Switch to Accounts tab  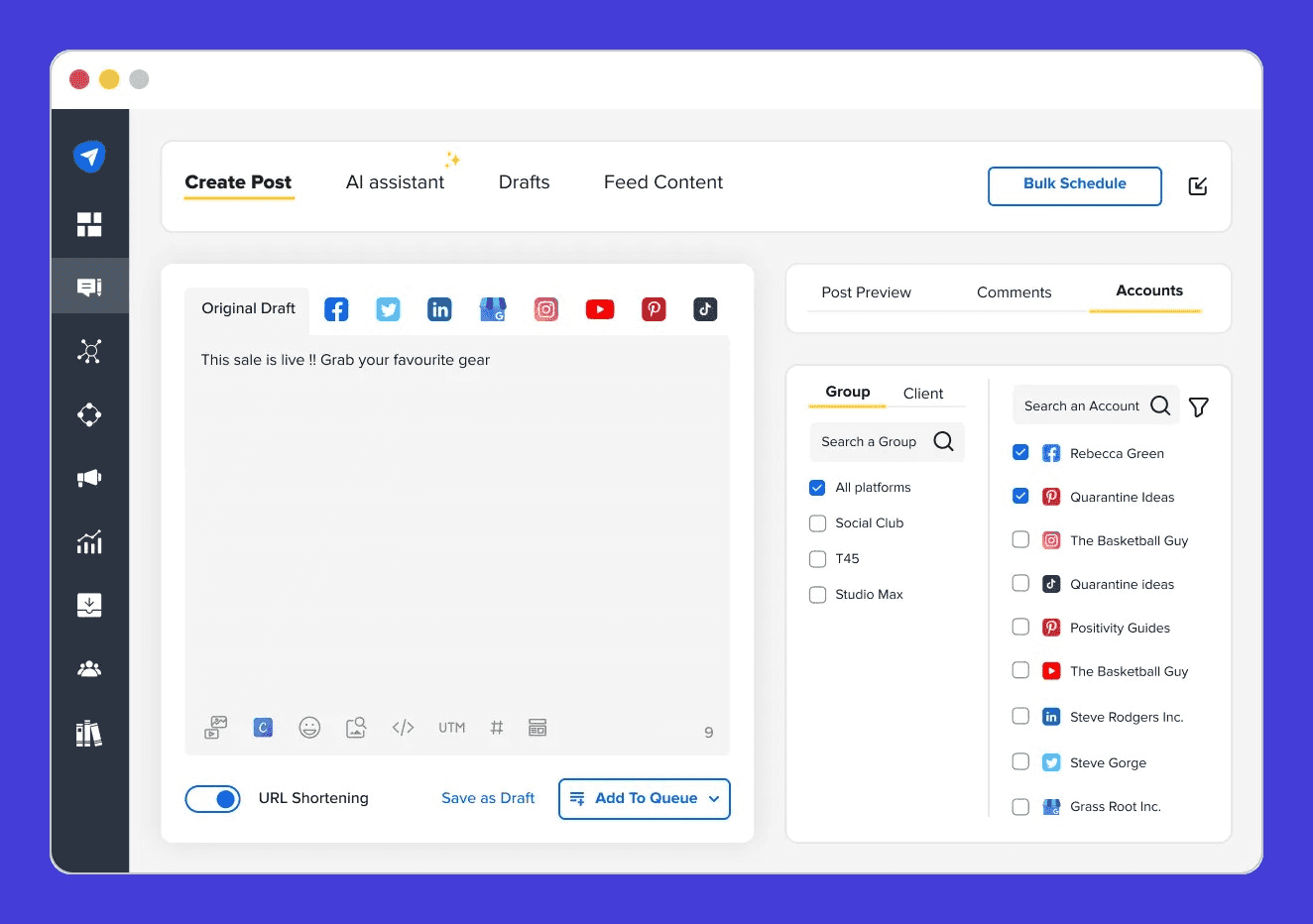(1149, 290)
